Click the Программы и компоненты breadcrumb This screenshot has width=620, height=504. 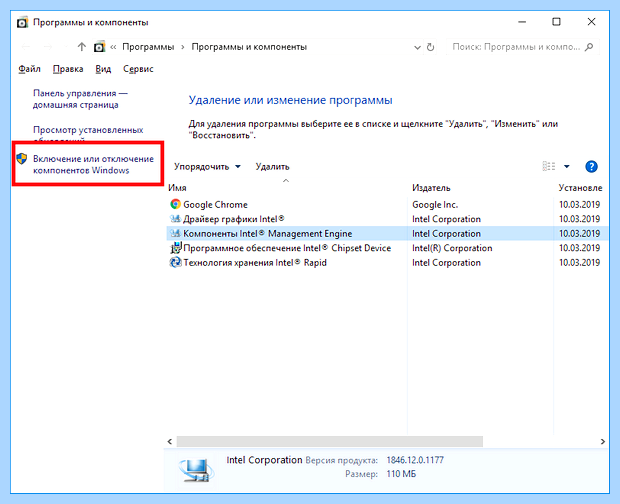point(249,47)
